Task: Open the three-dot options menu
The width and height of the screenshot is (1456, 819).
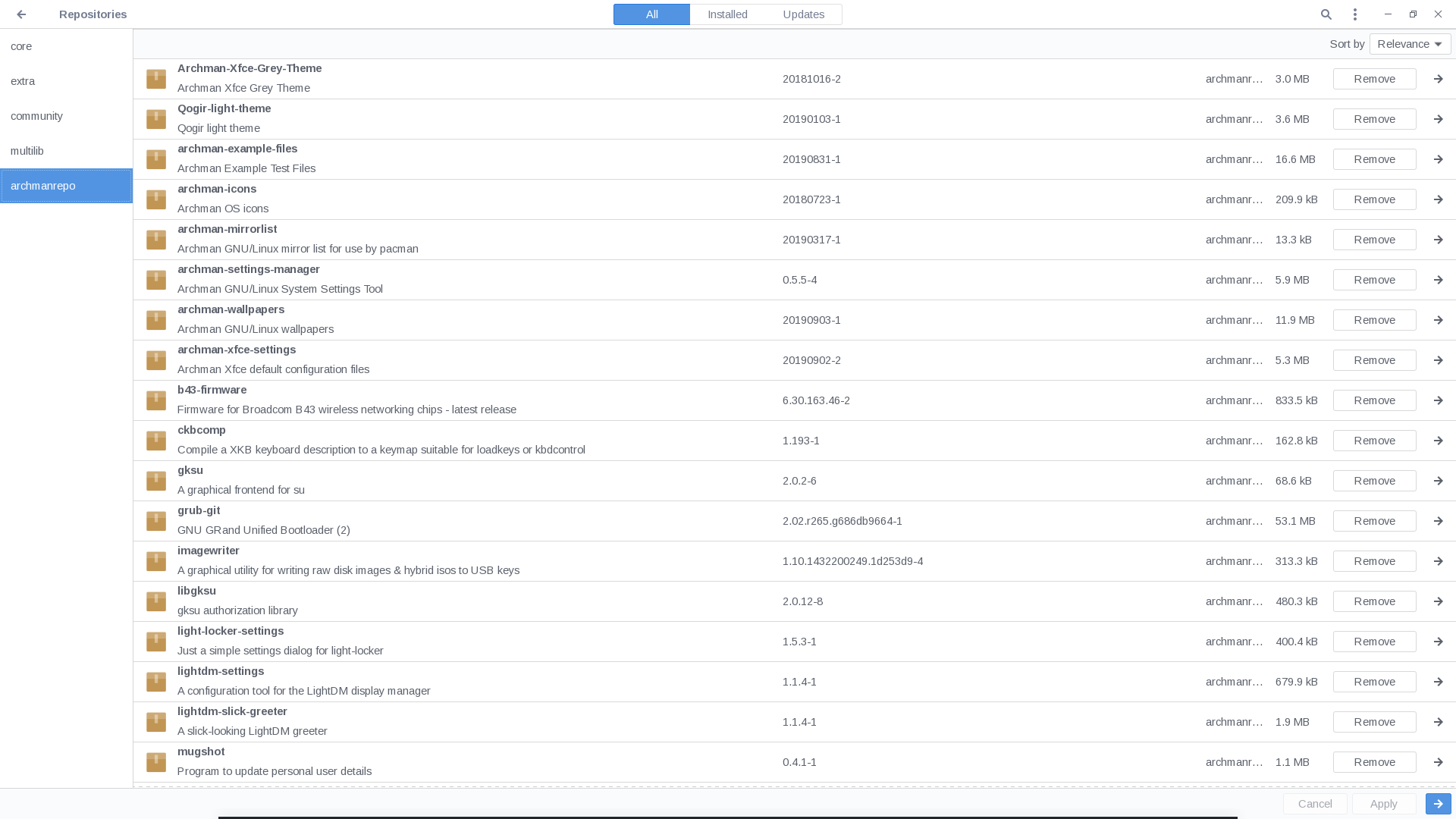Action: [1355, 14]
